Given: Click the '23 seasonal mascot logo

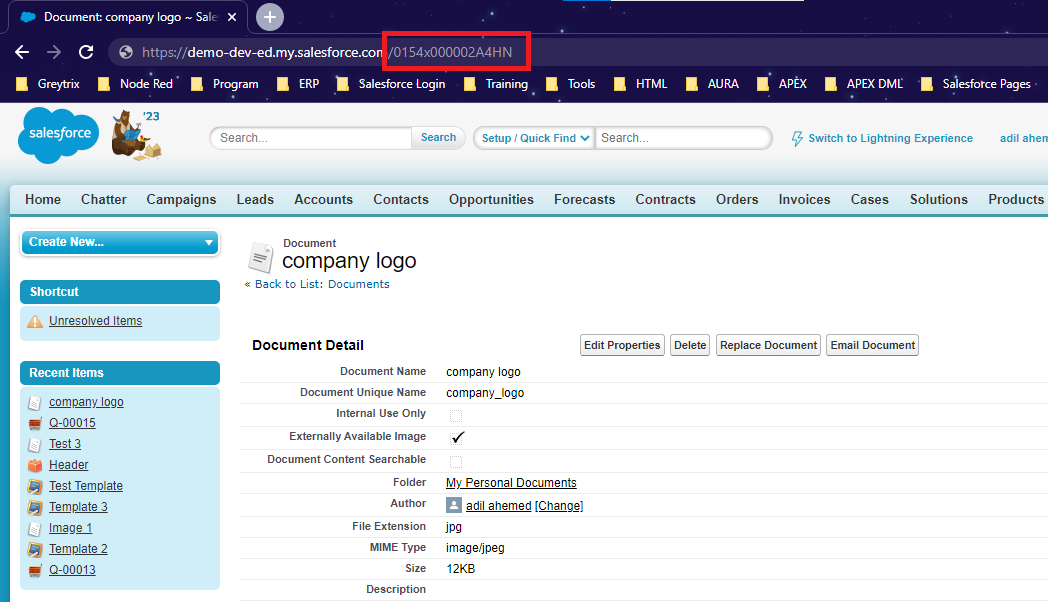Looking at the screenshot, I should 136,135.
